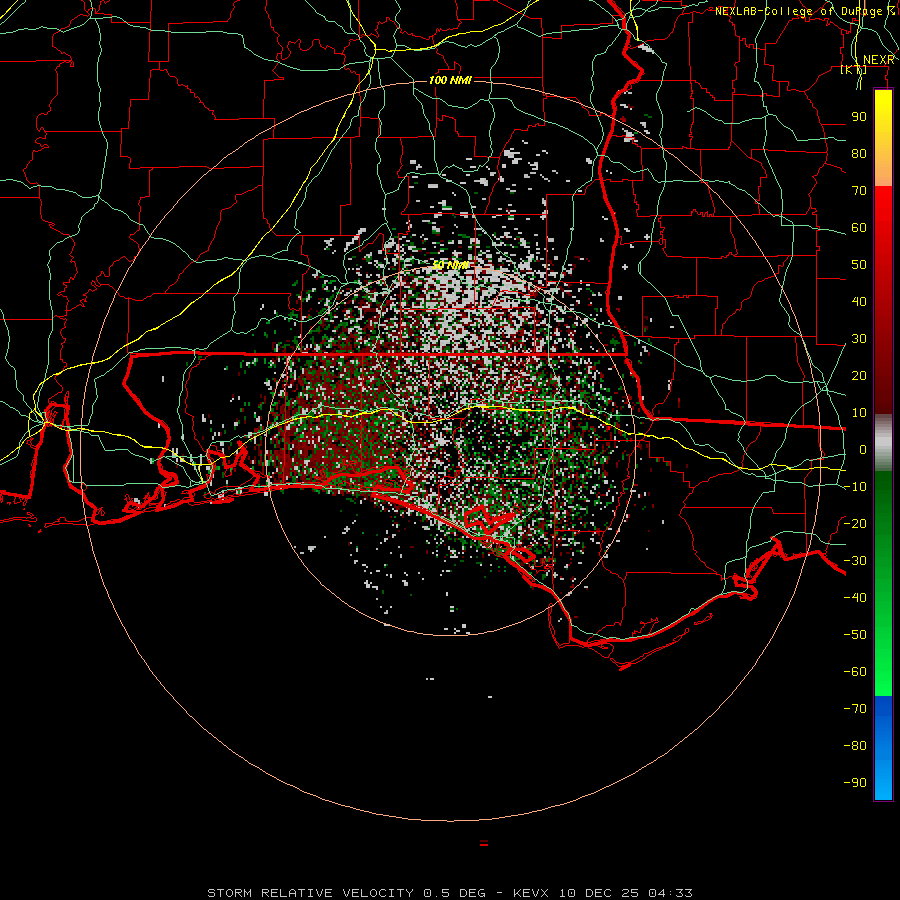900x900 pixels.
Task: Click the gray zero-velocity segment of scale
Action: [x=883, y=443]
